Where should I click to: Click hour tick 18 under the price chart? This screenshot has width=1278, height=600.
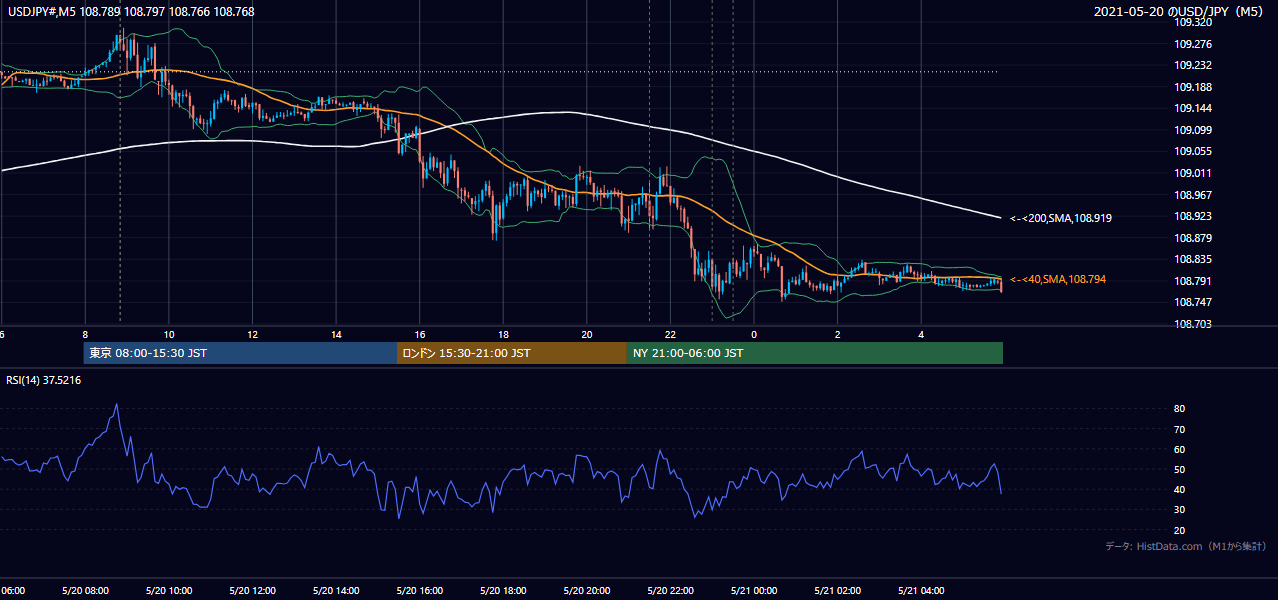click(503, 335)
